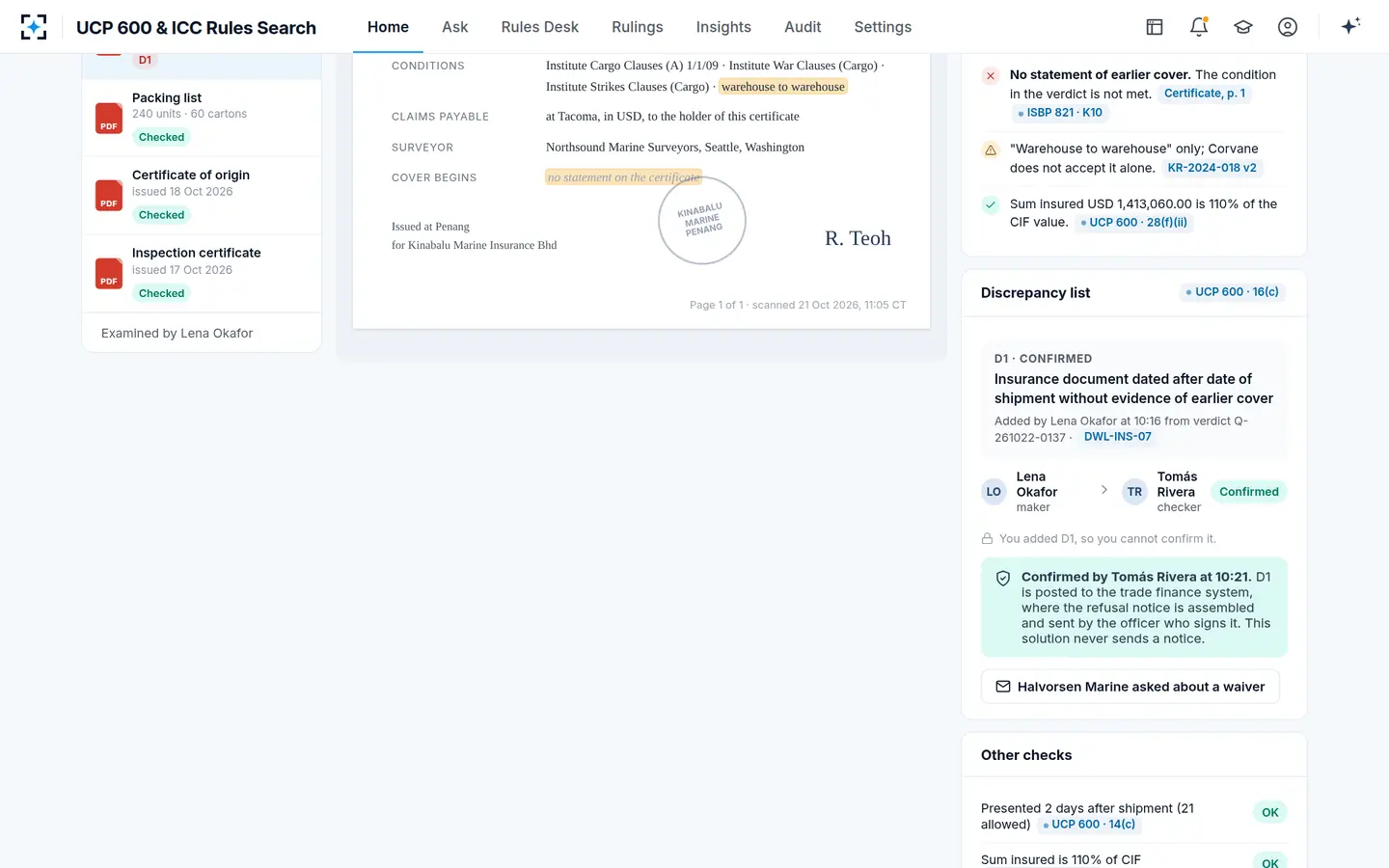Select the Packing list document row
Viewport: 1389px width, 868px height.
pyautogui.click(x=202, y=118)
